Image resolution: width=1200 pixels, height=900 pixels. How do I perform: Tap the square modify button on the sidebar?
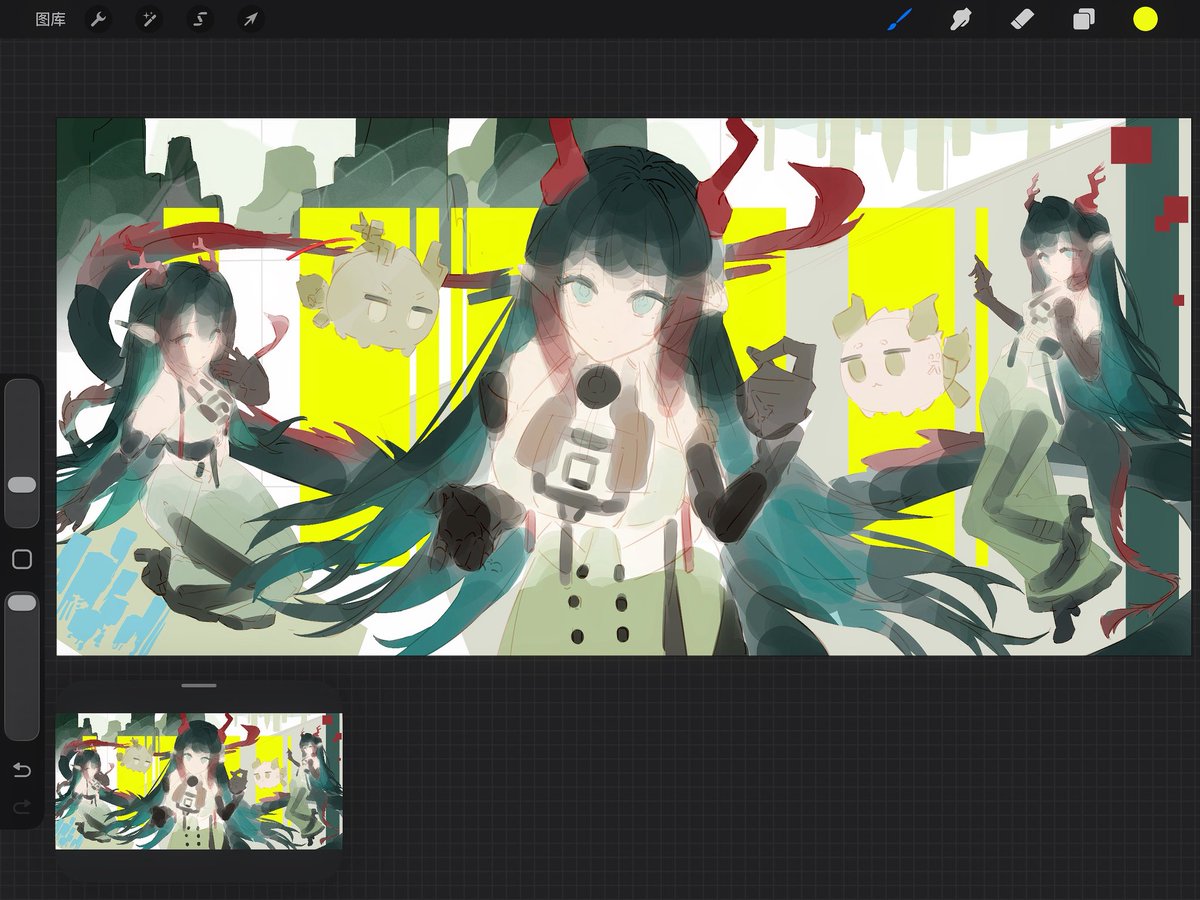coord(21,560)
